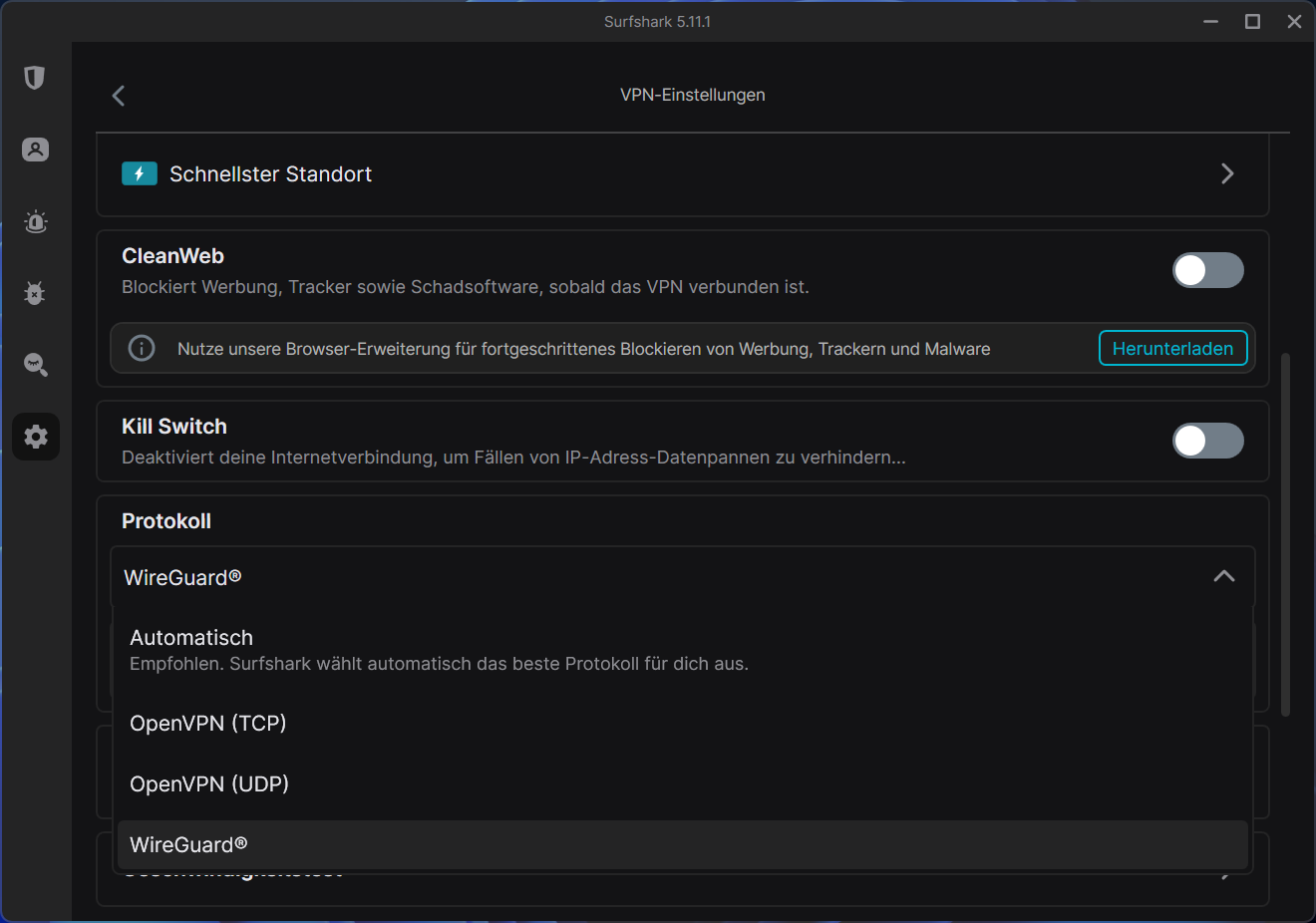The image size is (1316, 923).
Task: Open the Search magnifier icon in sidebar
Action: click(x=35, y=365)
